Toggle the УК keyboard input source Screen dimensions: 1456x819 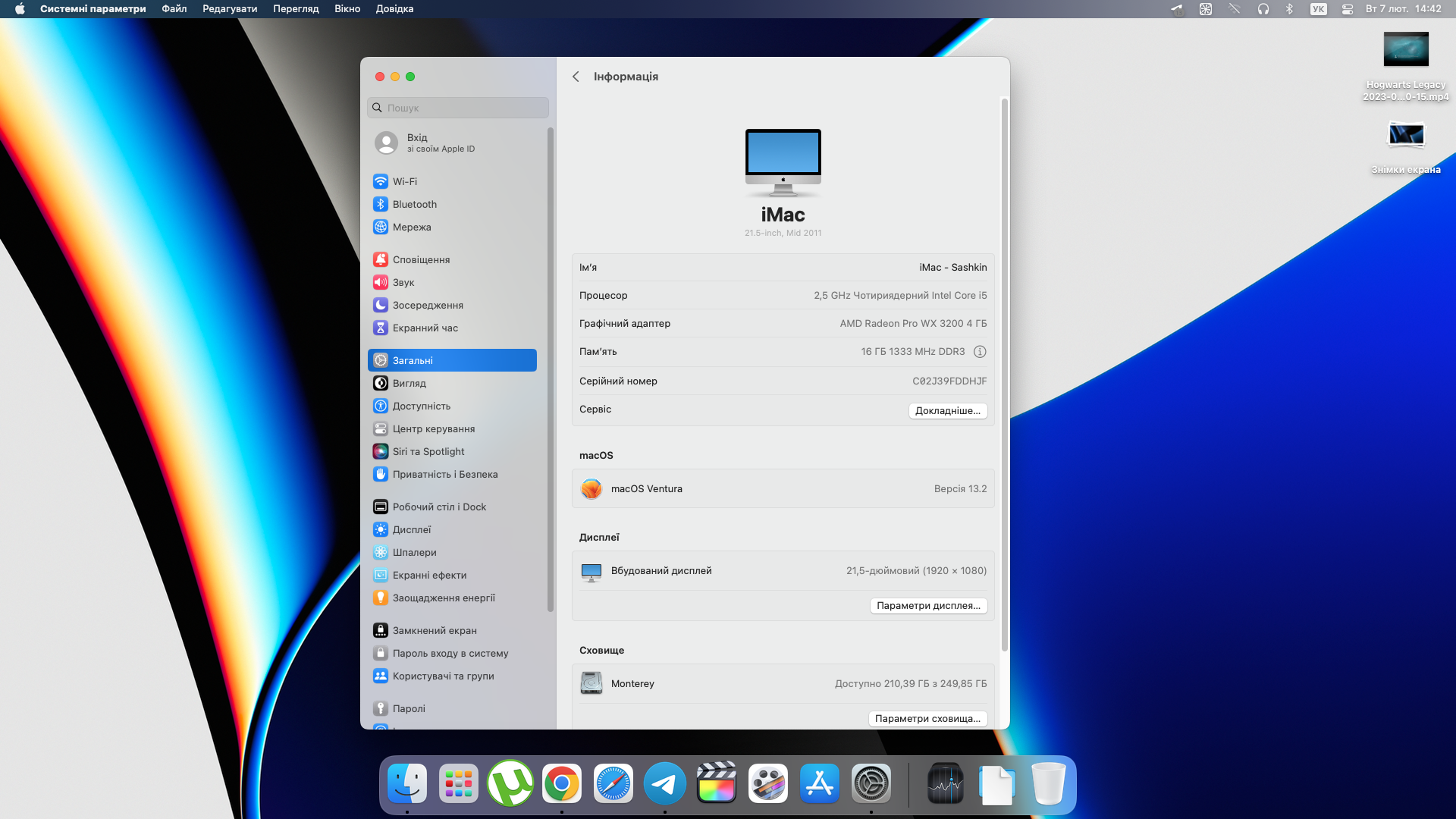(x=1319, y=9)
